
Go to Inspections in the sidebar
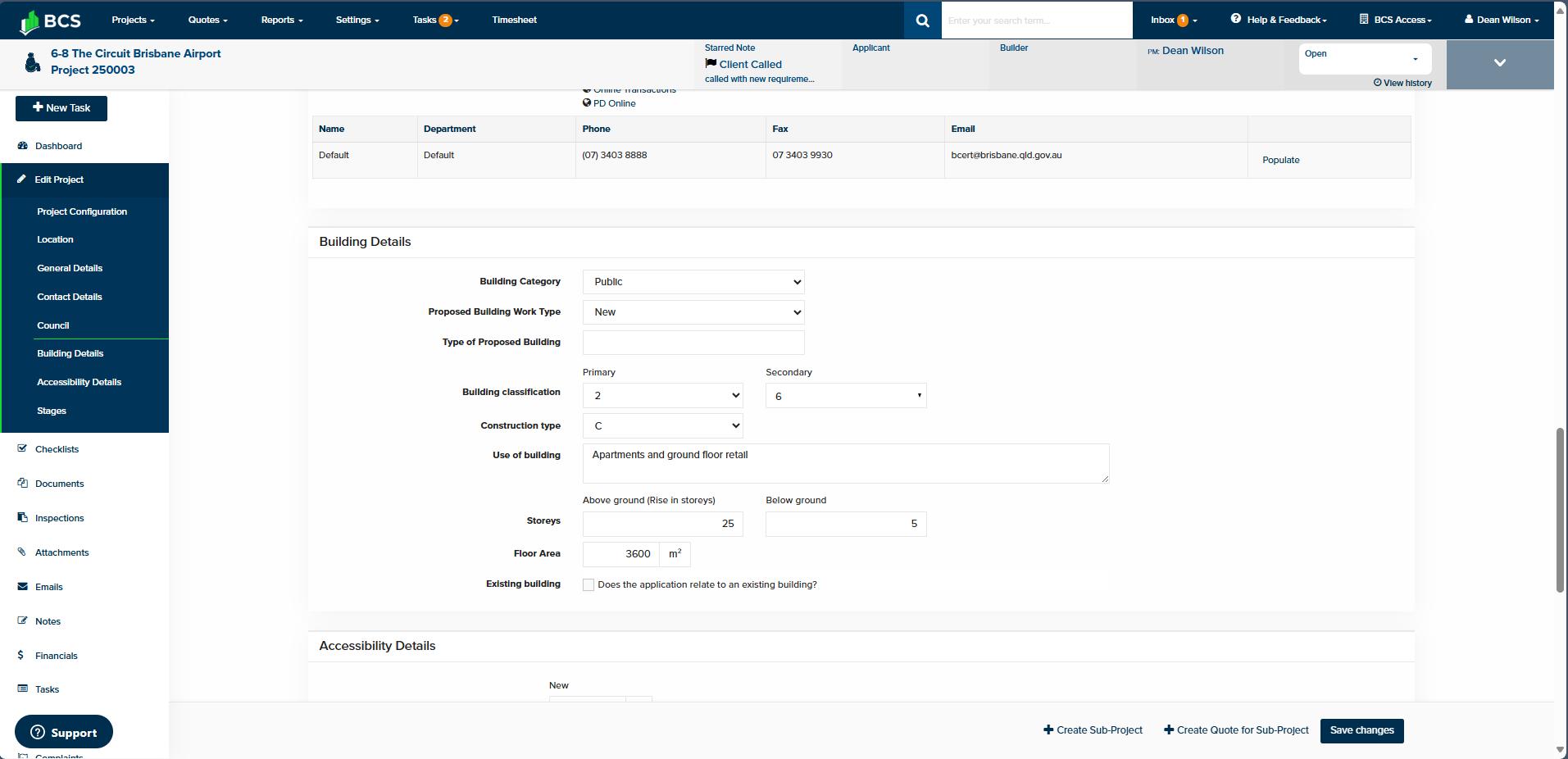coord(59,518)
